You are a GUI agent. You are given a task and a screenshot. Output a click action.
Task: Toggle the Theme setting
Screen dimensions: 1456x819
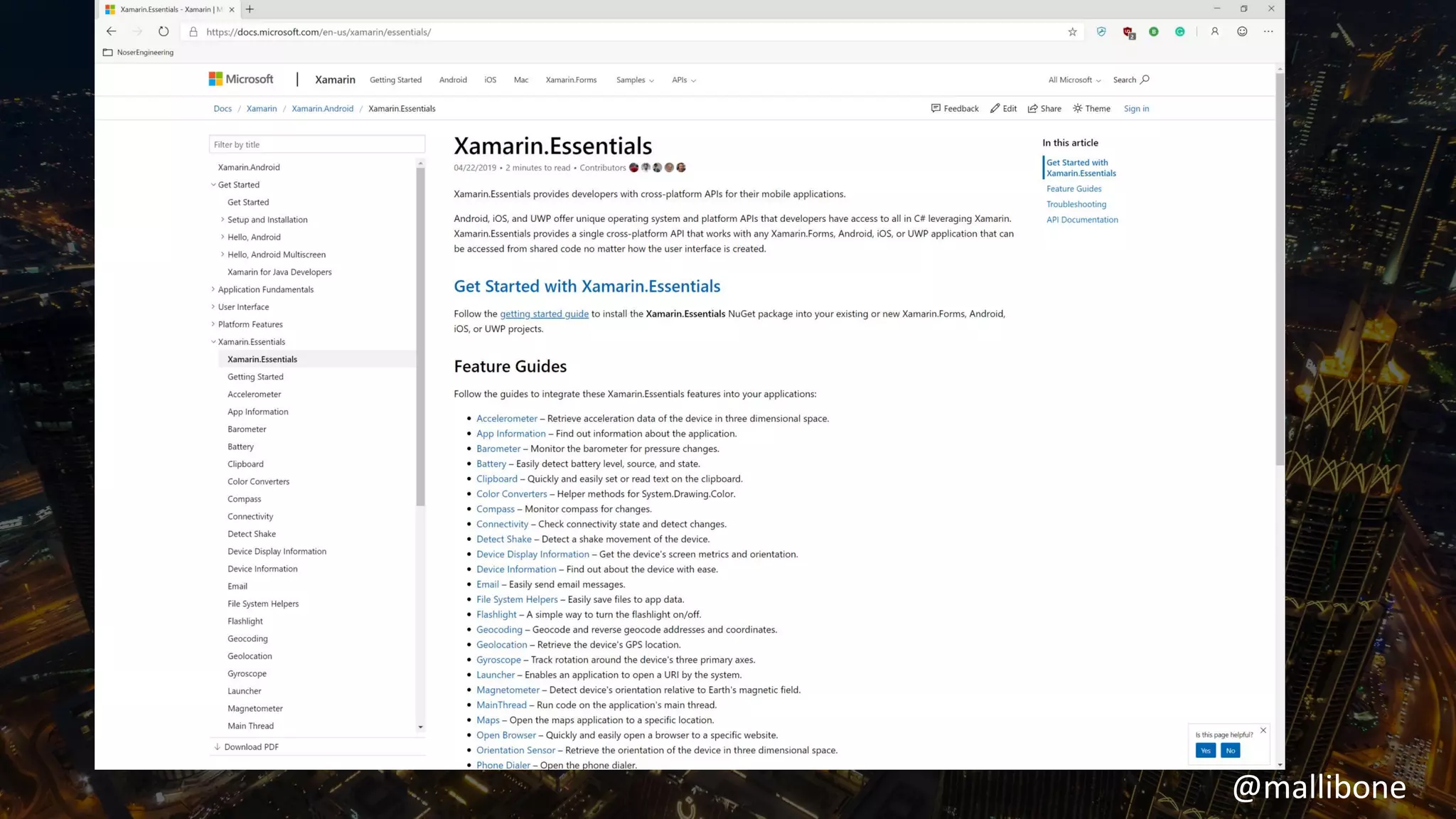[x=1091, y=109]
